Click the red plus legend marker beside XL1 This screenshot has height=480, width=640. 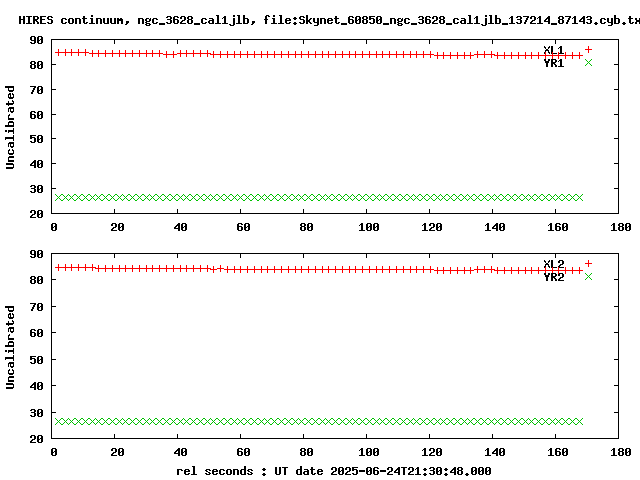(x=588, y=50)
